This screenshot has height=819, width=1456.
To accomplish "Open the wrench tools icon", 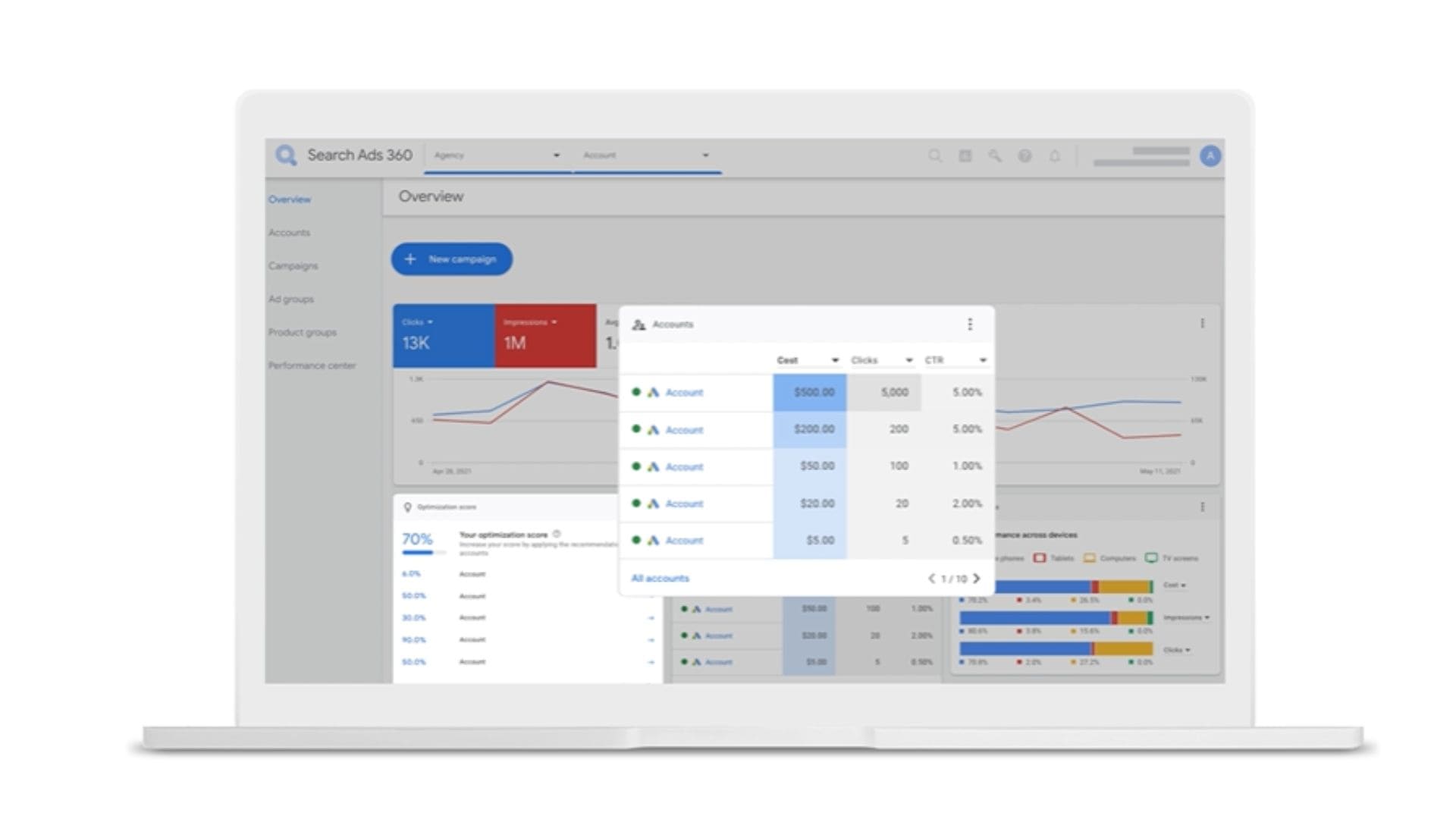I will coord(994,155).
